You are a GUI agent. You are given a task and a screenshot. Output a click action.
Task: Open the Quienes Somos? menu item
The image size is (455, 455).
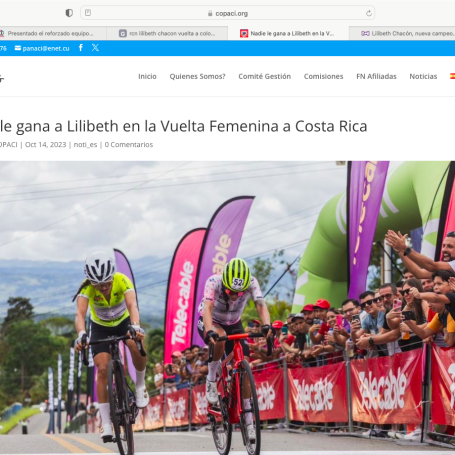pyautogui.click(x=197, y=76)
